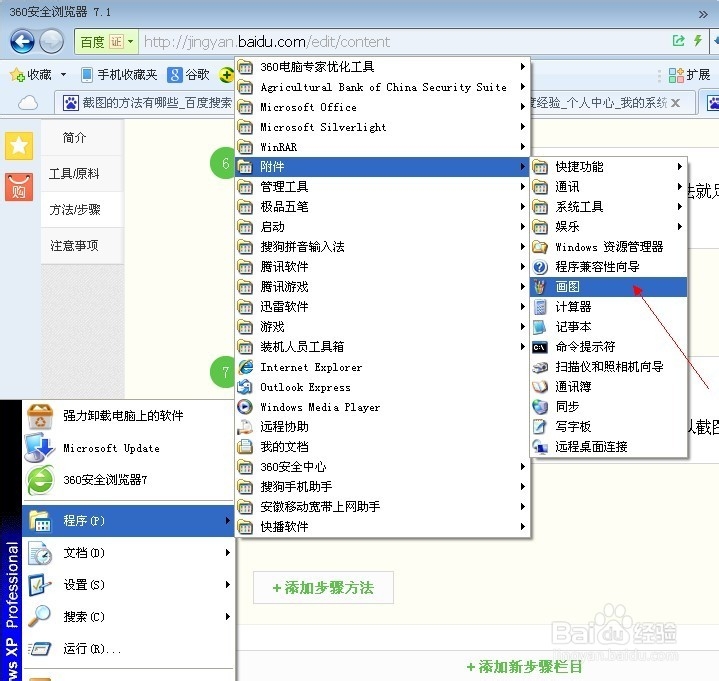This screenshot has height=681, width=719.
Task: Click the red 购 shopping sidebar icon
Action: click(x=19, y=187)
